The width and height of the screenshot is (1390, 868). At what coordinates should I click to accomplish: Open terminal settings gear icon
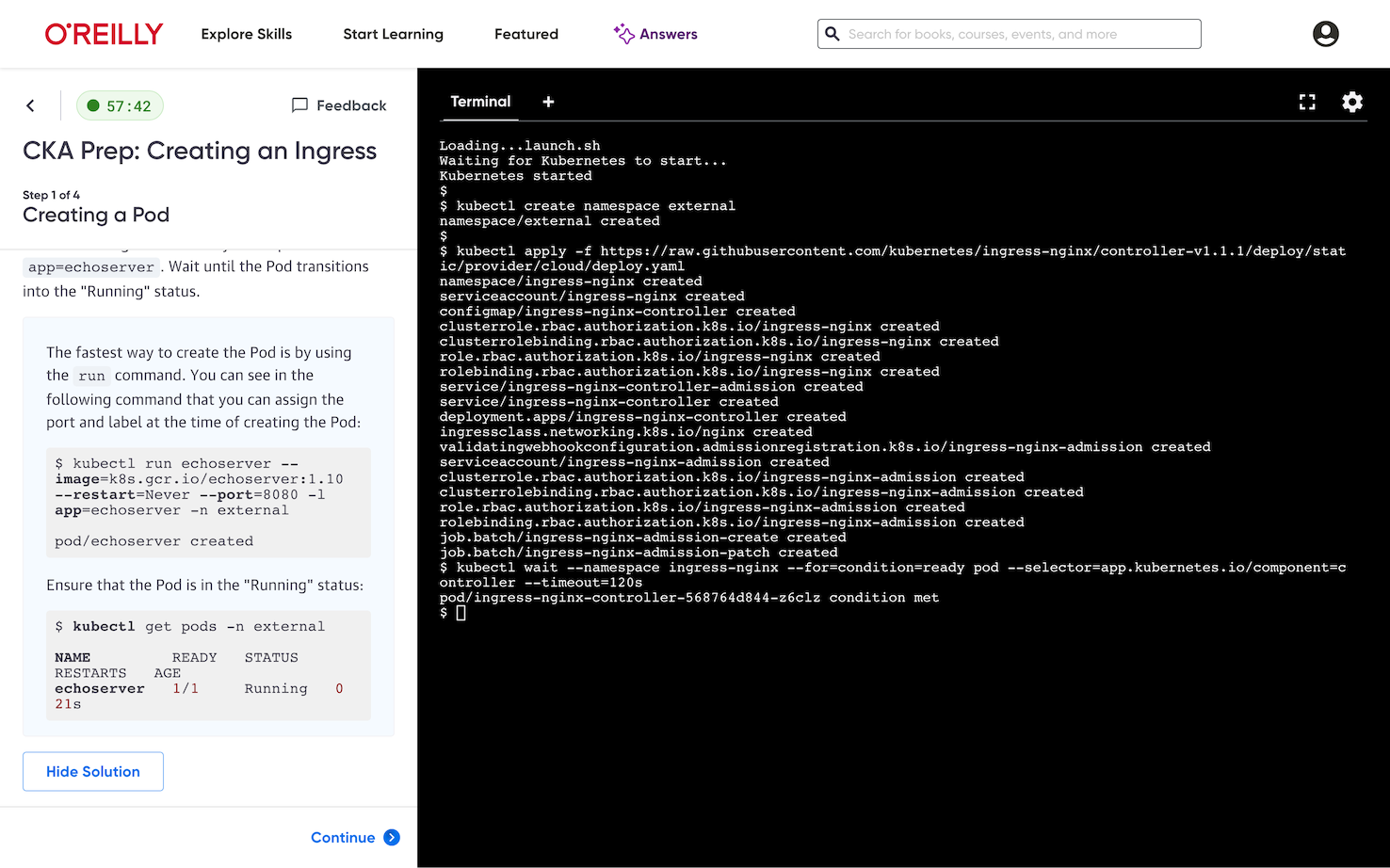point(1351,102)
